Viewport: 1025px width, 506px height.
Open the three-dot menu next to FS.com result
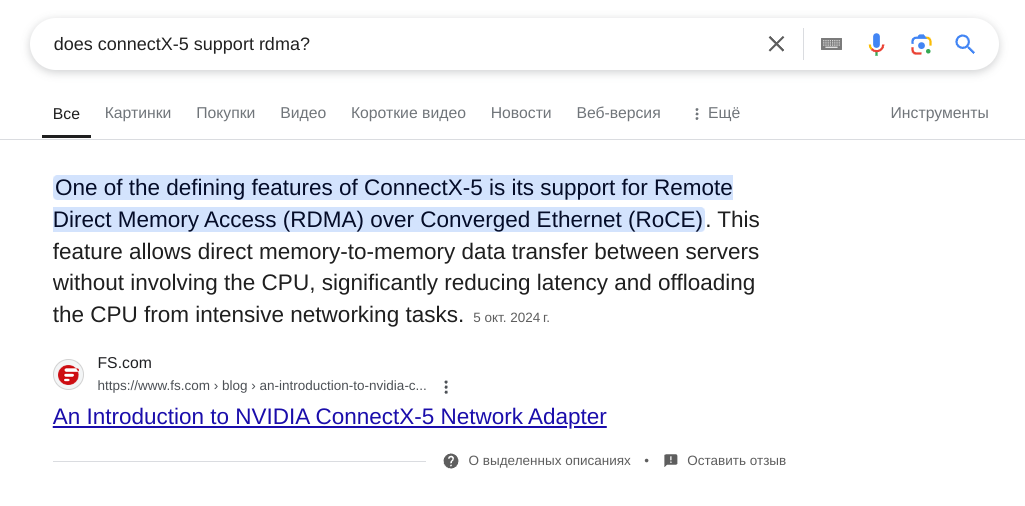(446, 386)
